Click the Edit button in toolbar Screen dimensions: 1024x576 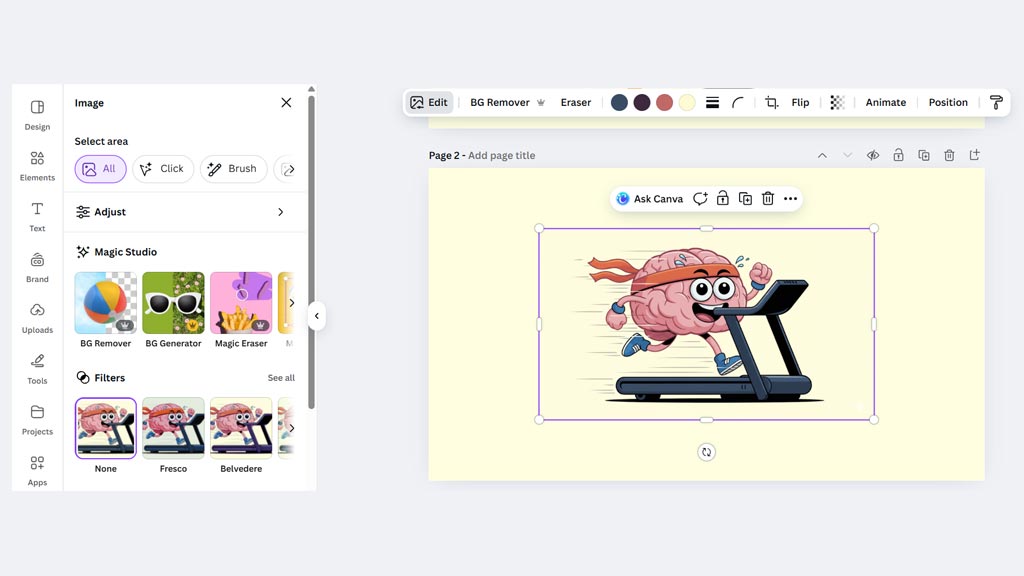coord(428,103)
